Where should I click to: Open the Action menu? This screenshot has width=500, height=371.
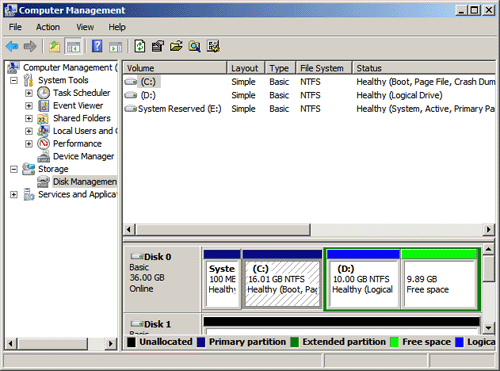(x=48, y=27)
